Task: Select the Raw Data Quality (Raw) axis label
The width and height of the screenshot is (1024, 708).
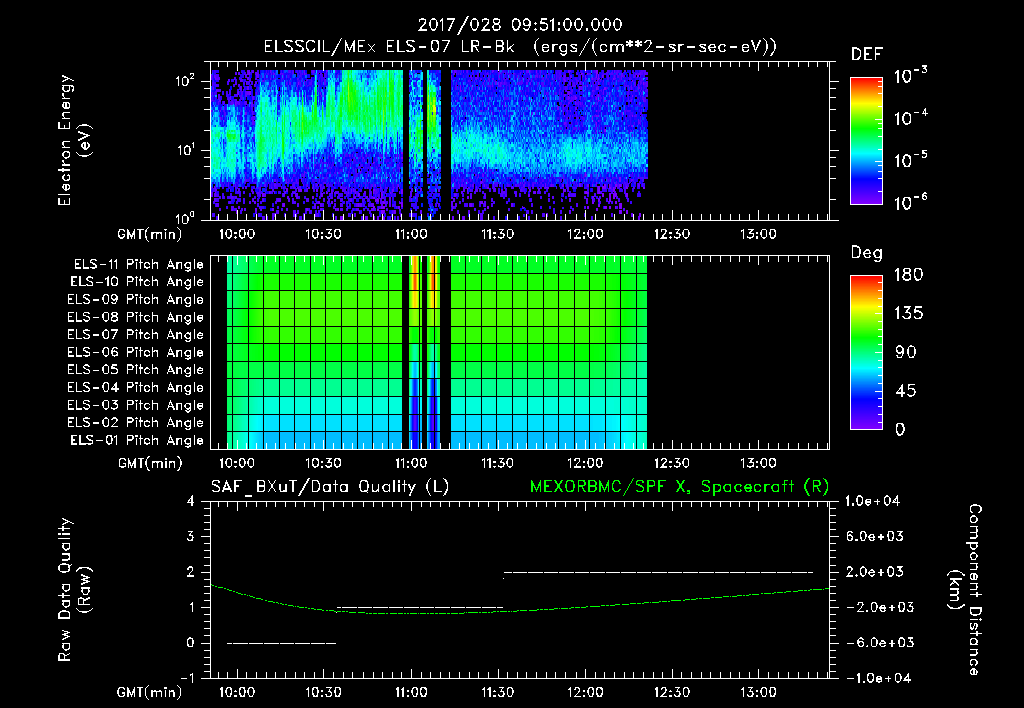Action: coord(74,590)
